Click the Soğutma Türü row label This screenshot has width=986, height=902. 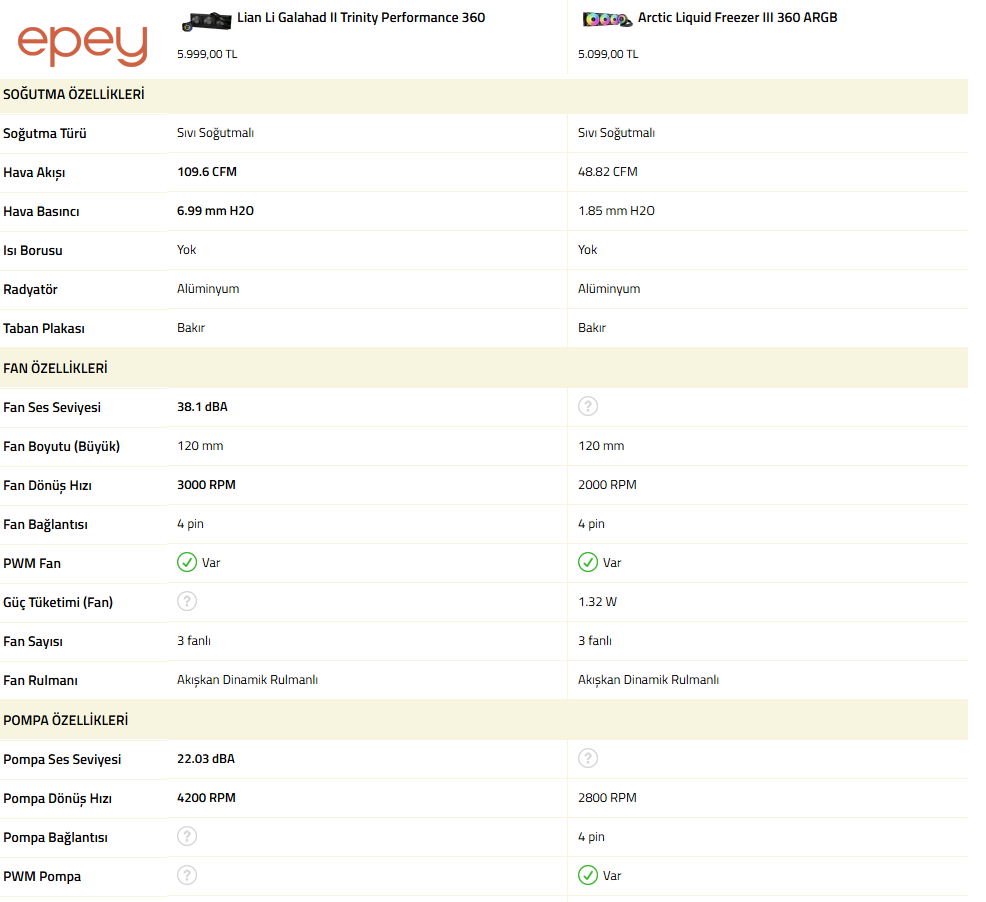point(45,133)
